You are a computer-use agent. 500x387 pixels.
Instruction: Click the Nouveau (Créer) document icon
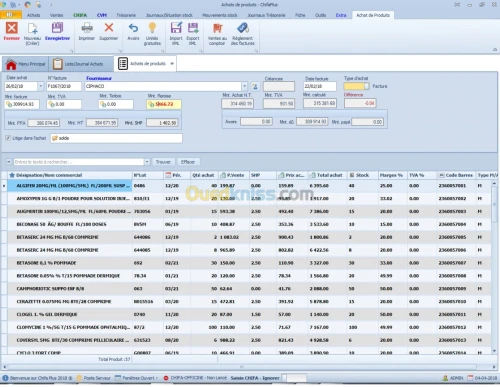[32, 28]
